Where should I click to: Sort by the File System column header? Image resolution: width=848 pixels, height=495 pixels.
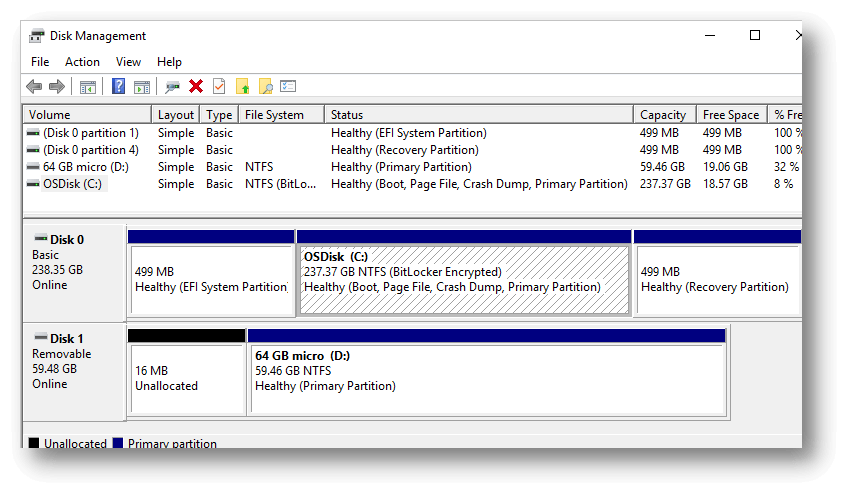[281, 115]
